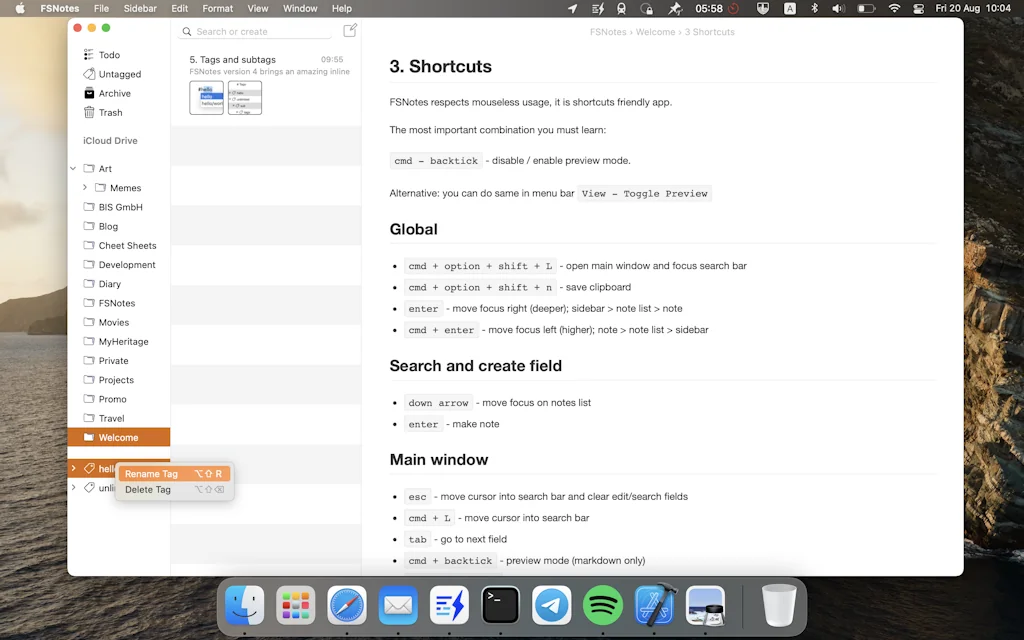1024x640 pixels.
Task: Select the hello tag icon
Action: [89, 468]
